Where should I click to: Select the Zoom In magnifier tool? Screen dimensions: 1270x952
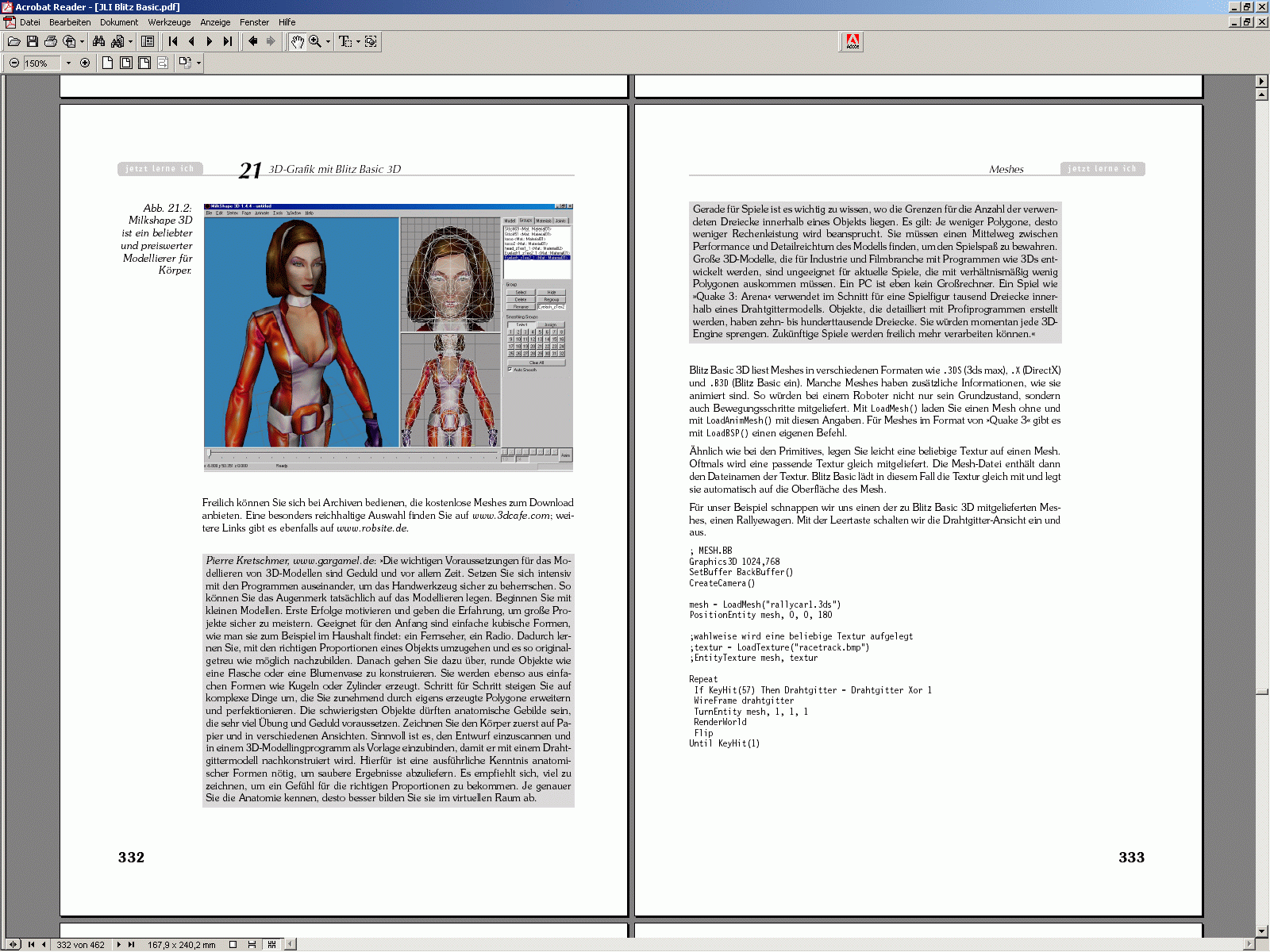point(315,41)
